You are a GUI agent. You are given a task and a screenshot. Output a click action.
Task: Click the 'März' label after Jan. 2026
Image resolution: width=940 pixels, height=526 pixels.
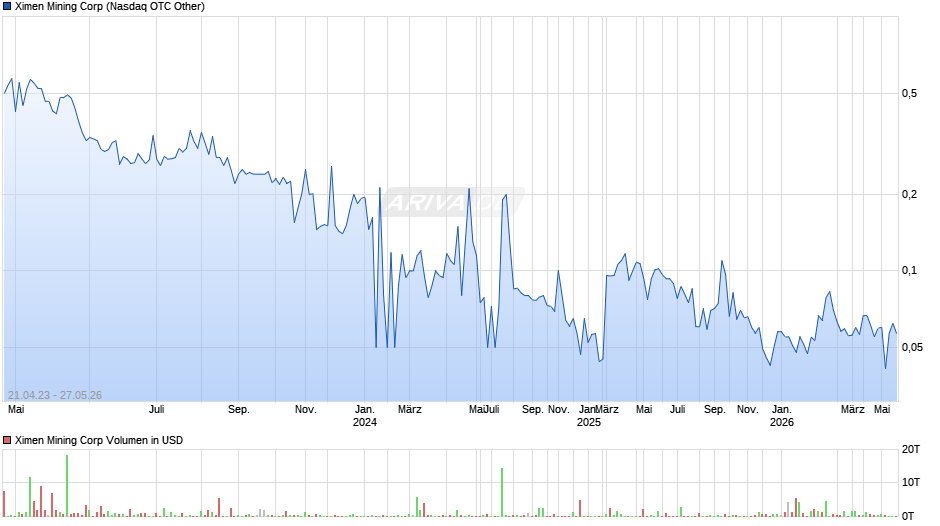click(x=852, y=410)
